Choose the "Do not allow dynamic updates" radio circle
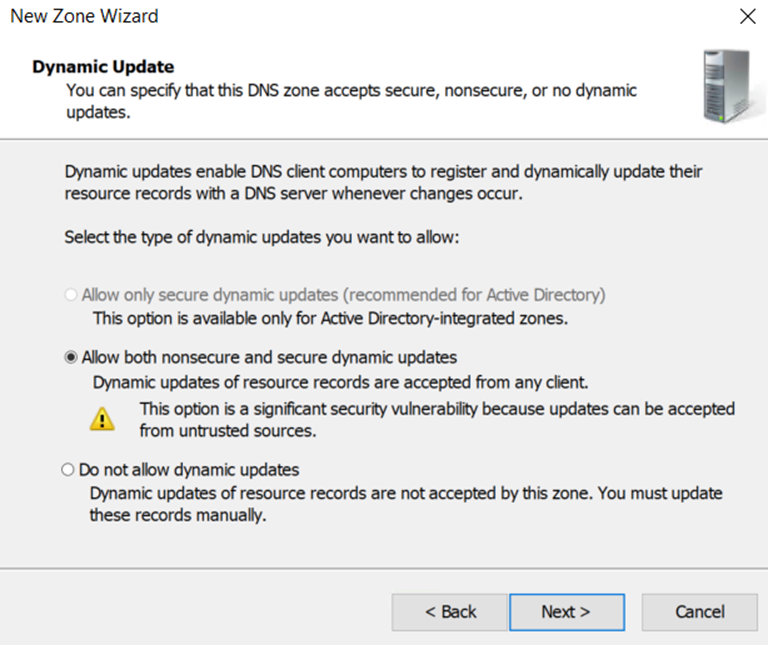Image resolution: width=768 pixels, height=645 pixels. 68,469
